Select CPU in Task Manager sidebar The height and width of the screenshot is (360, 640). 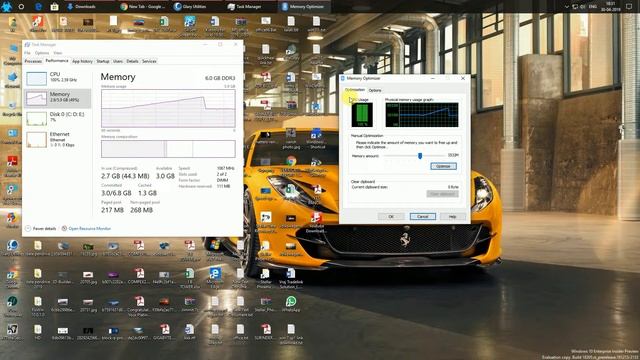pos(58,78)
